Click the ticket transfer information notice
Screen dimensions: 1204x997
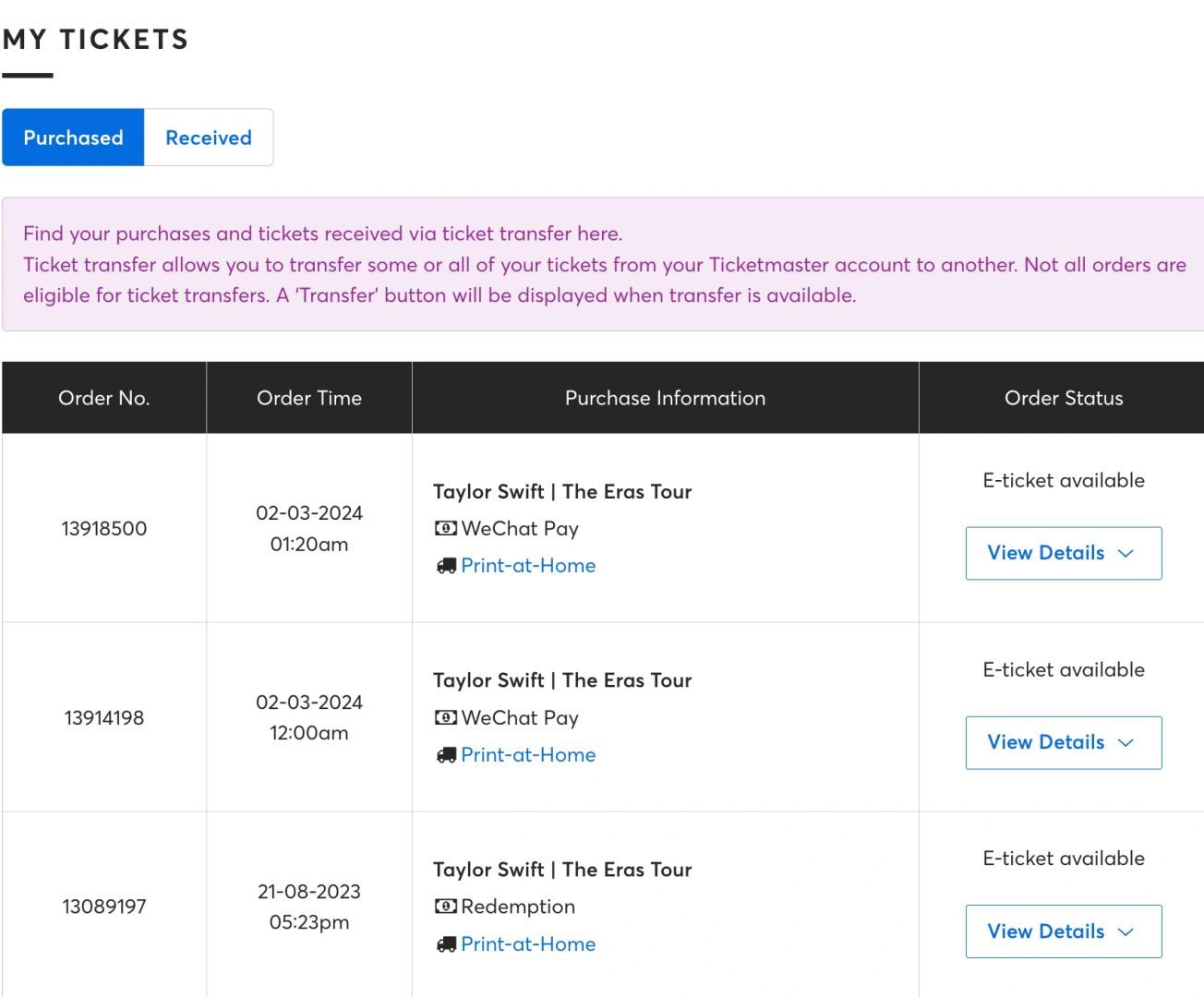click(x=603, y=264)
